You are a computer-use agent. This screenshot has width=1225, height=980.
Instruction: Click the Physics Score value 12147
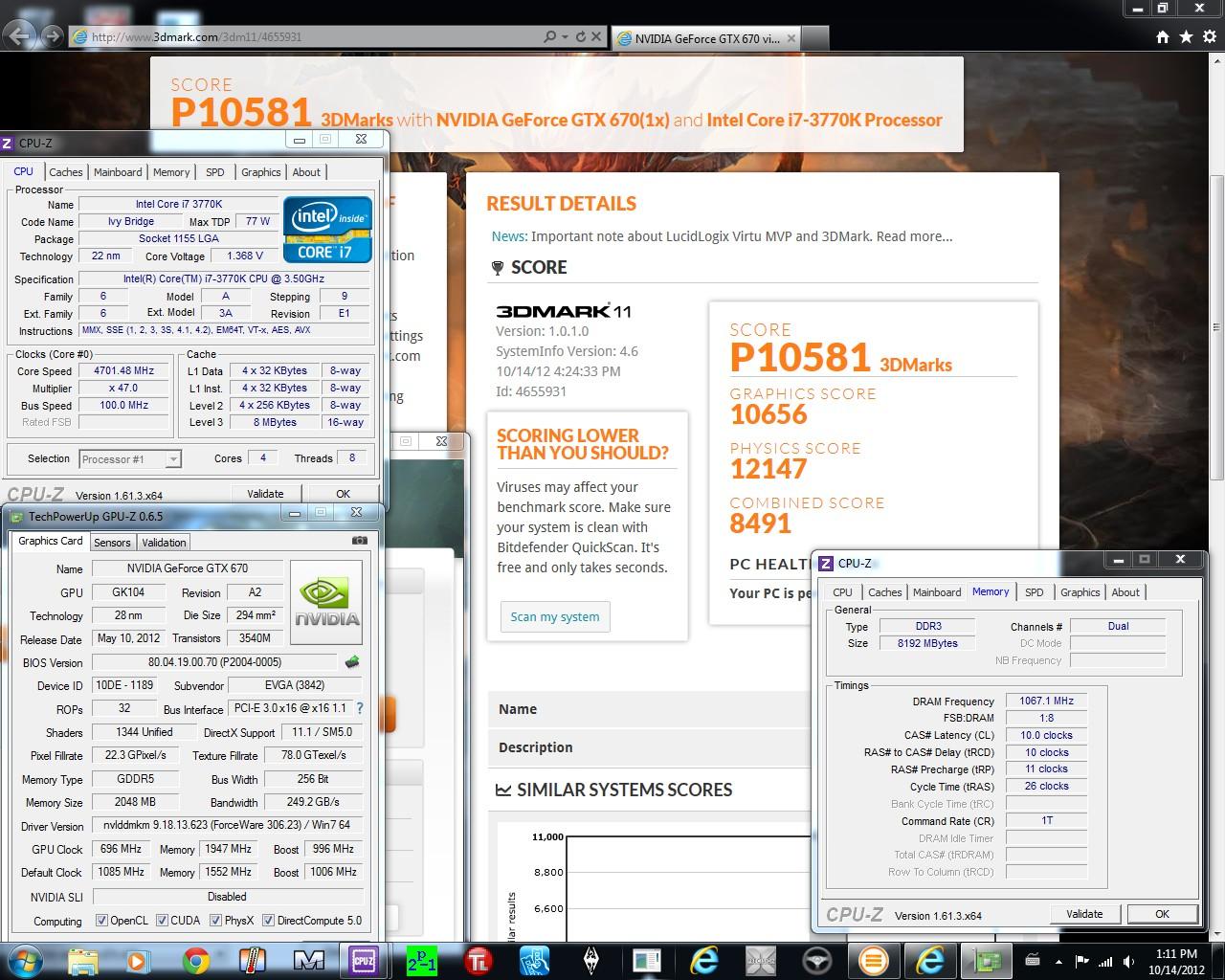point(768,469)
